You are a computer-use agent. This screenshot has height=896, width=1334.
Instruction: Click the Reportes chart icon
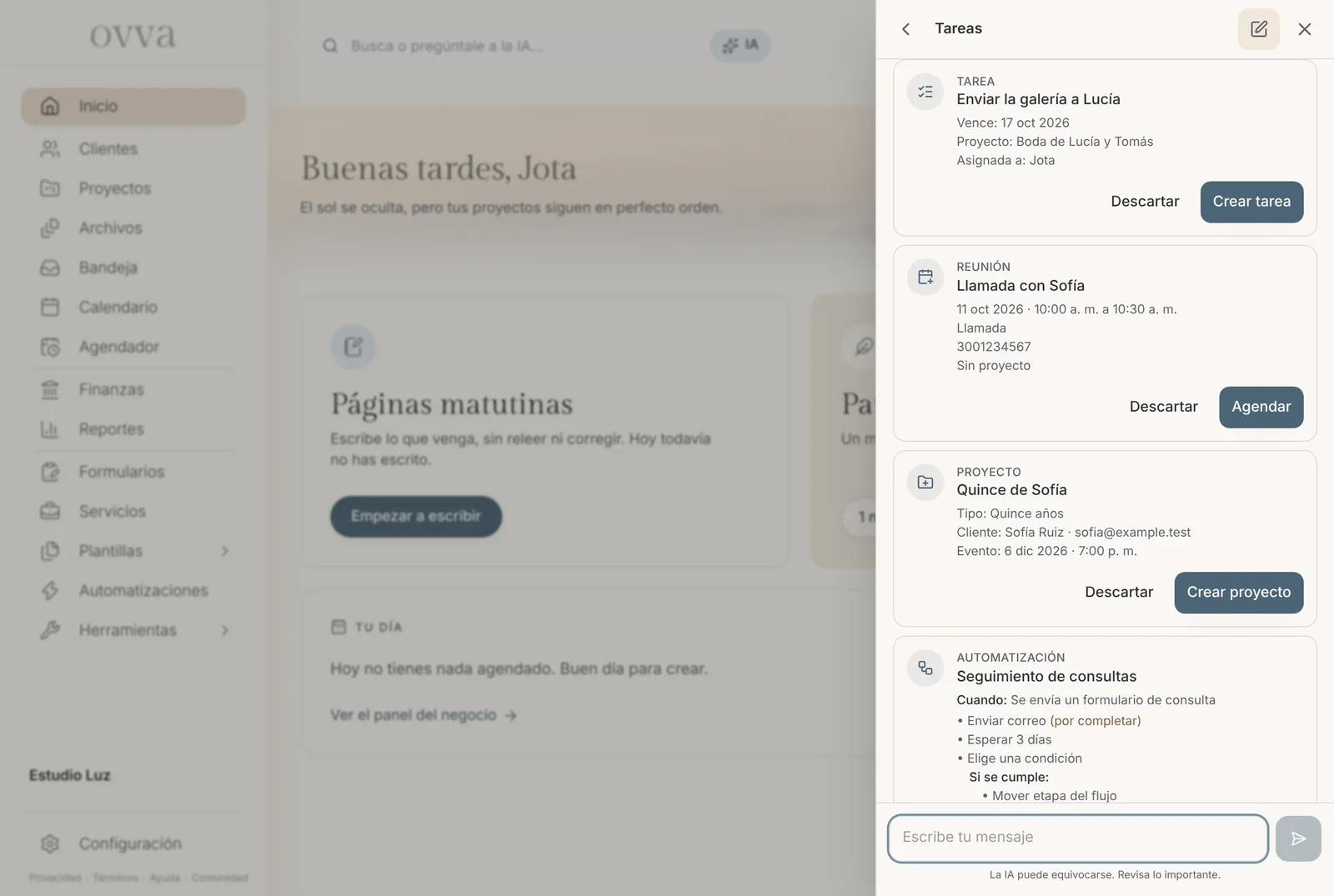click(x=50, y=429)
